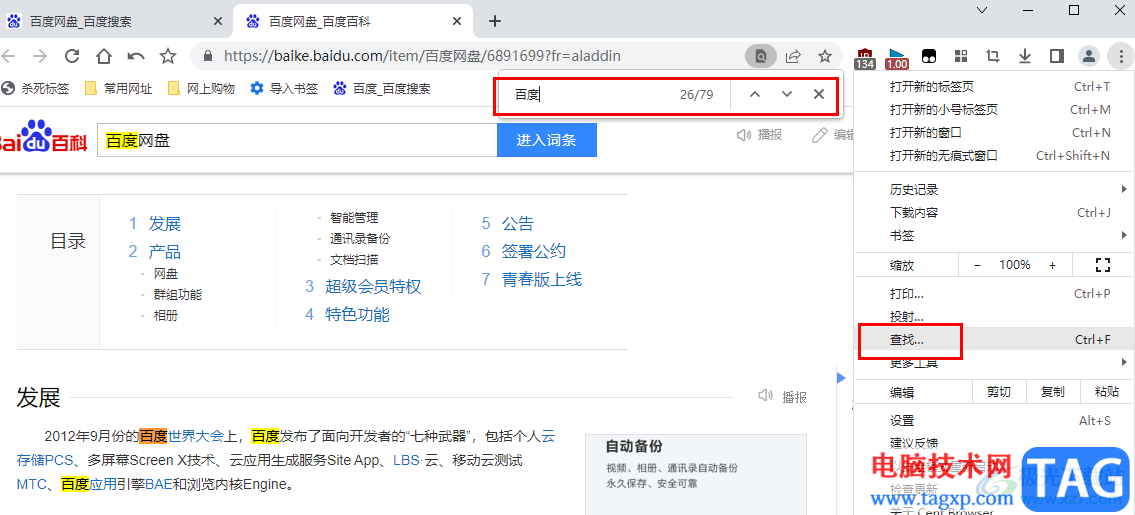Expand the 书签 submenu
Viewport: 1135px width, 515px height.
(x=992, y=235)
